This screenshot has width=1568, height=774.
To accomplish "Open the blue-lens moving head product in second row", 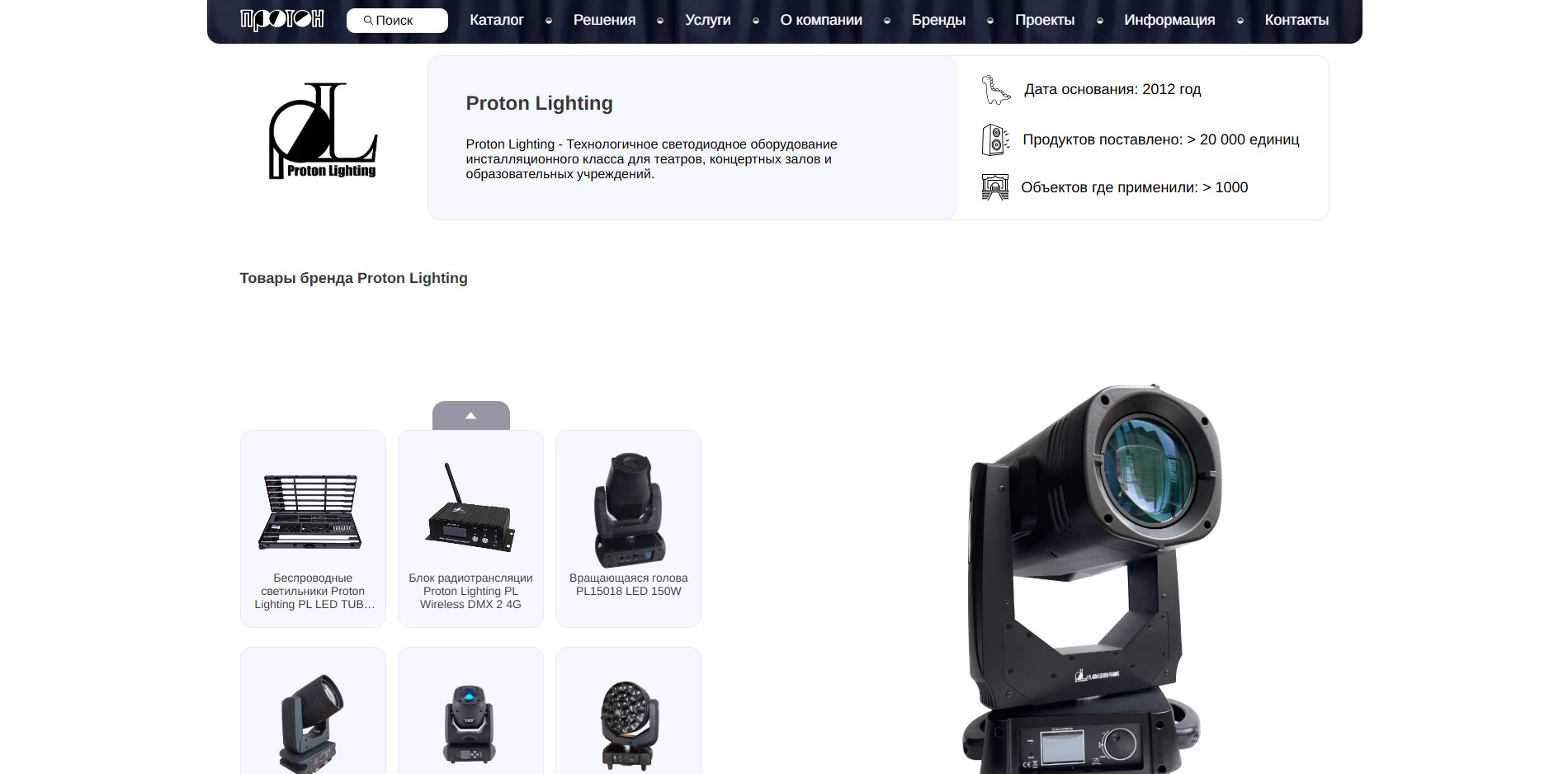I will pos(470,710).
